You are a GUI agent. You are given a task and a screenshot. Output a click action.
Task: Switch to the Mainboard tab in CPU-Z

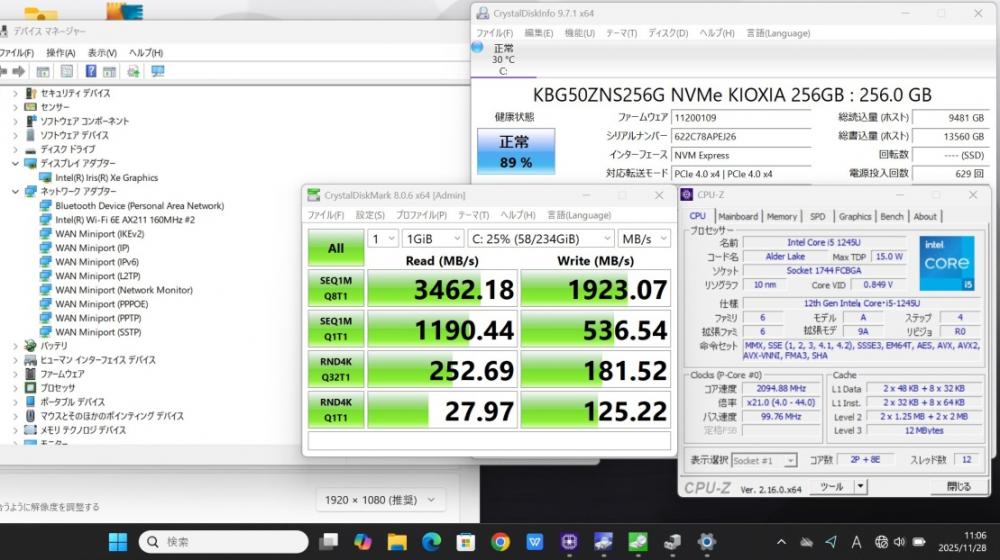[738, 217]
